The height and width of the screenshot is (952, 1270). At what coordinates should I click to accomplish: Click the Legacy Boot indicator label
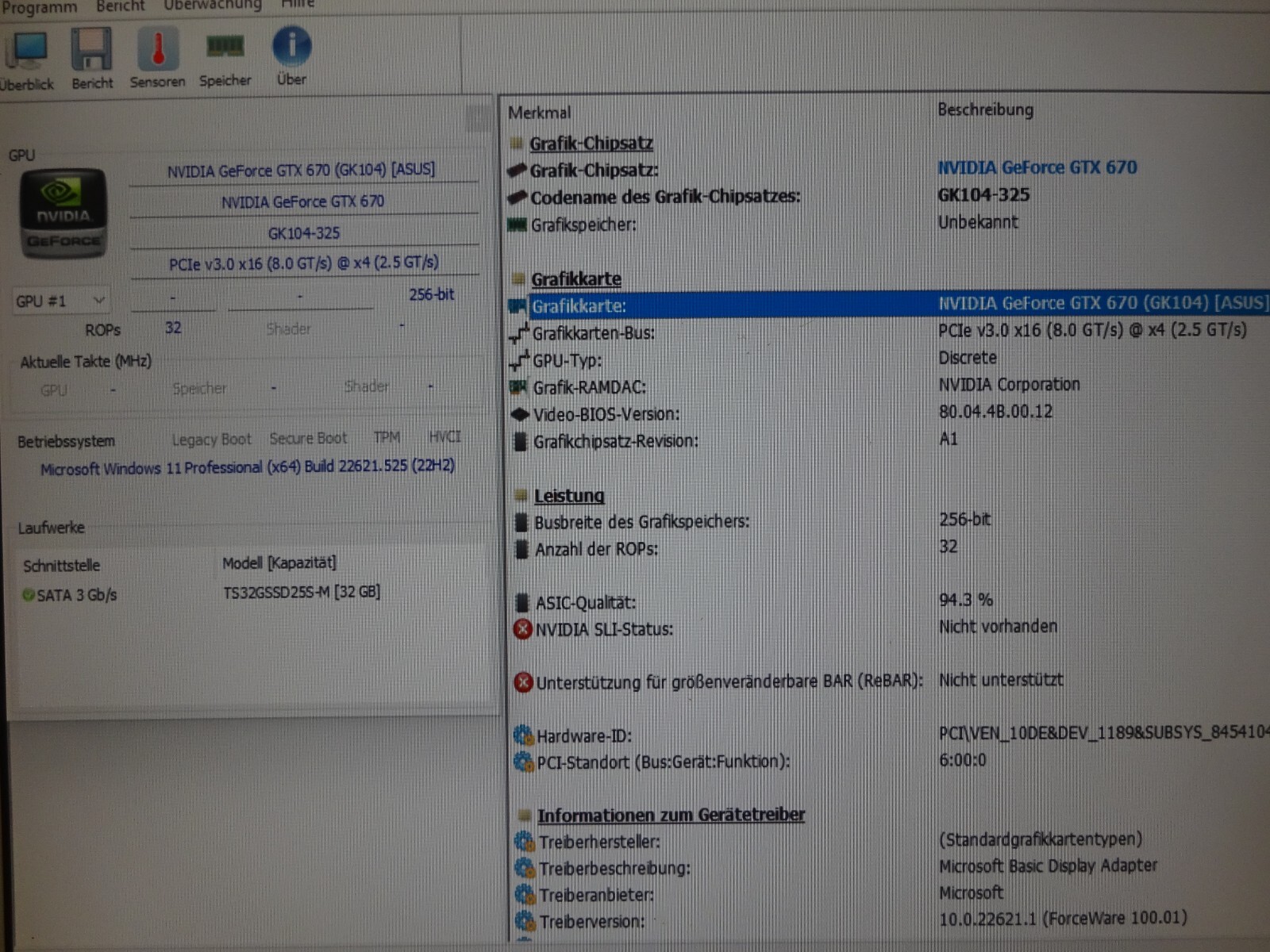coord(211,440)
